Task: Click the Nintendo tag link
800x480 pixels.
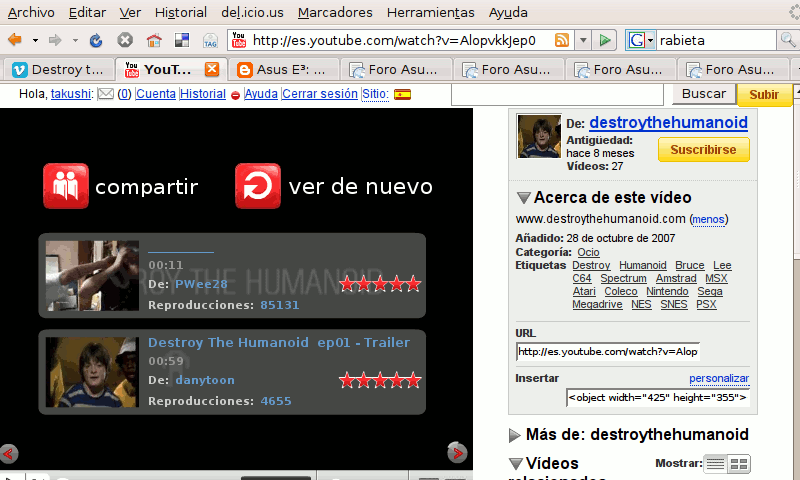Action: (x=667, y=291)
